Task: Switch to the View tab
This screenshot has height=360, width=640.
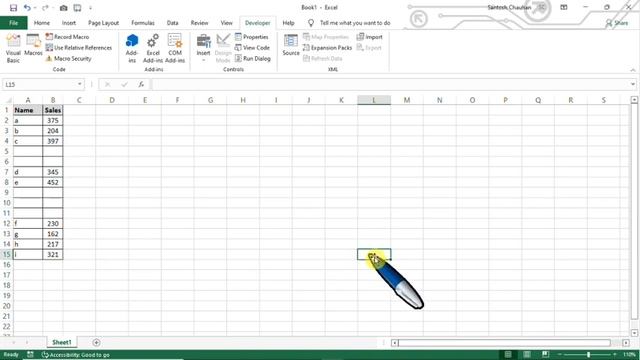Action: (227, 23)
